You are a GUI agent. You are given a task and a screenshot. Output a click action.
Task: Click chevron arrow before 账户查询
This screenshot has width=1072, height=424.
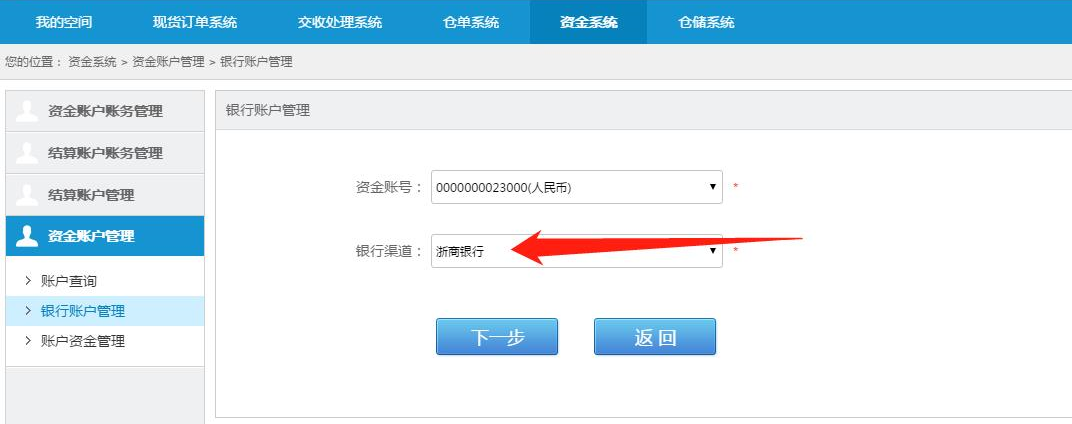click(28, 280)
